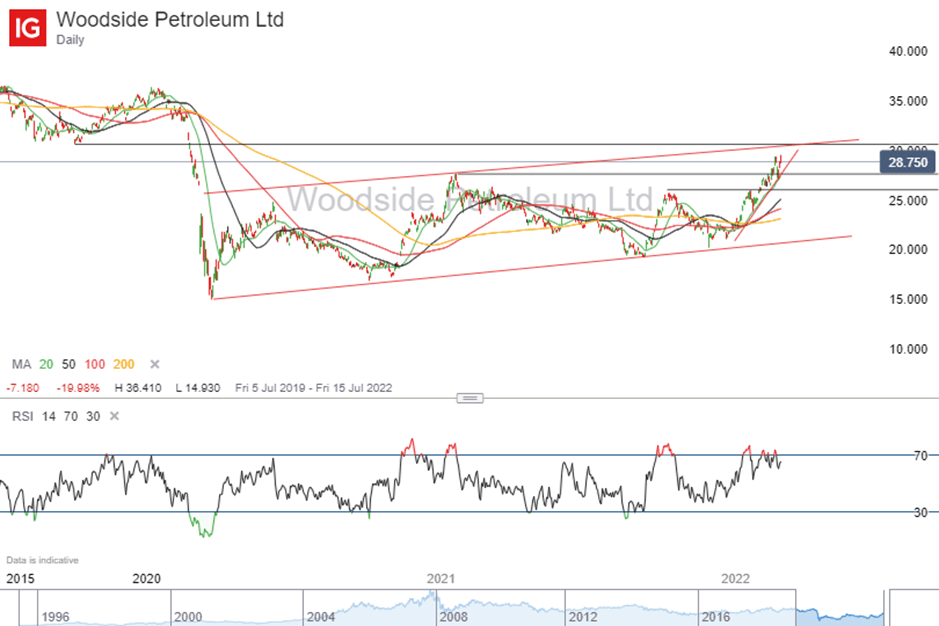Click the 25.000 price axis label

908,201
